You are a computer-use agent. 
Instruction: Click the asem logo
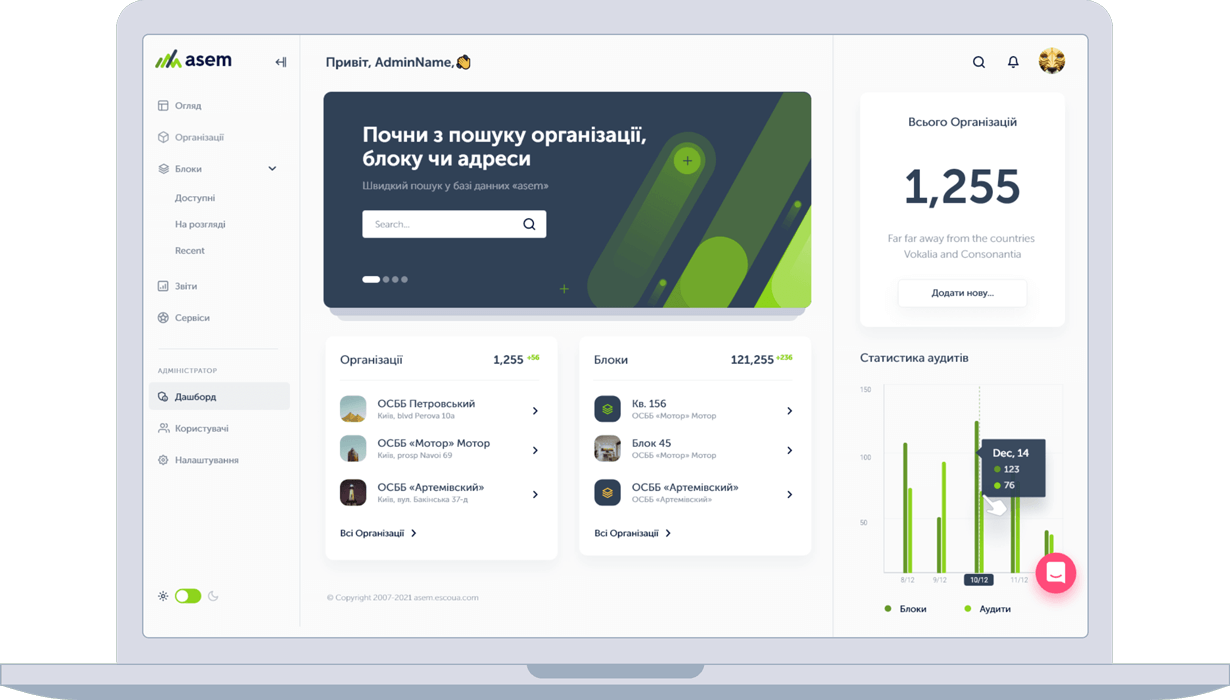(x=194, y=60)
